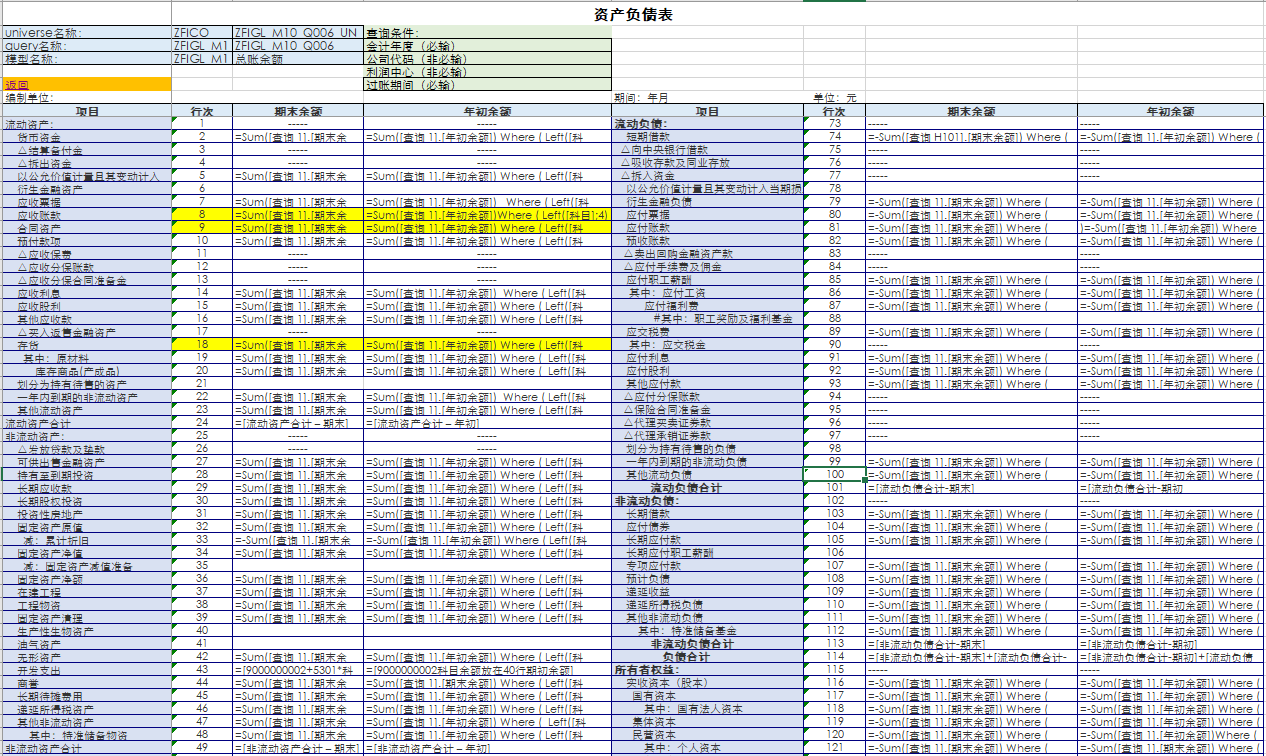Click the 非流动资产合计 label cell
1266x756 pixels.
(87, 748)
